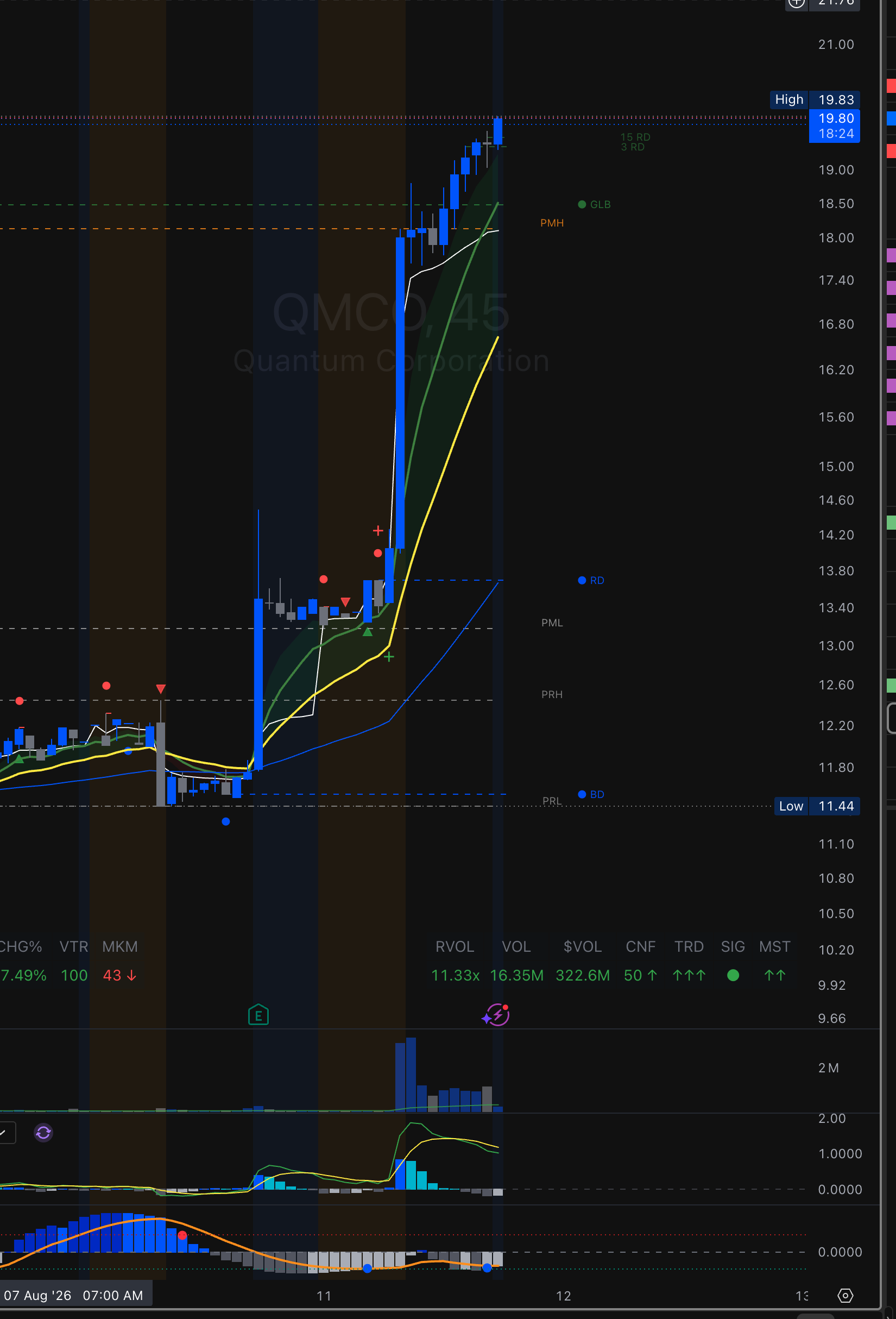Click the PMH level label
896x1319 pixels.
(552, 223)
